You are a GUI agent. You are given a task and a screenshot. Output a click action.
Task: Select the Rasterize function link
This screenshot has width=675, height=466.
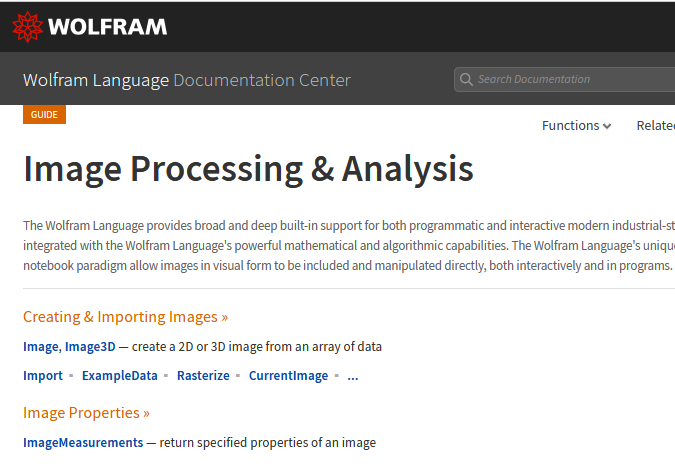203,376
